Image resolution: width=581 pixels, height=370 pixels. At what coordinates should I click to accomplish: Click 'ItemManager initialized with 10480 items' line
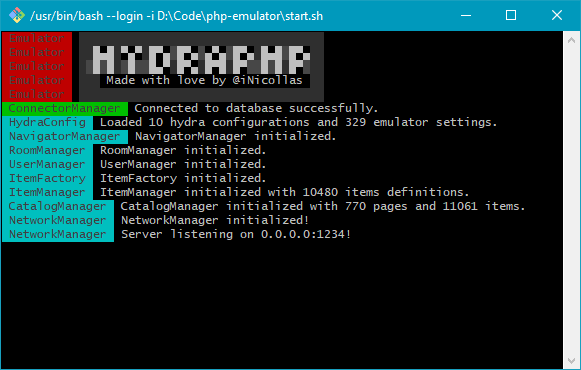pos(285,193)
